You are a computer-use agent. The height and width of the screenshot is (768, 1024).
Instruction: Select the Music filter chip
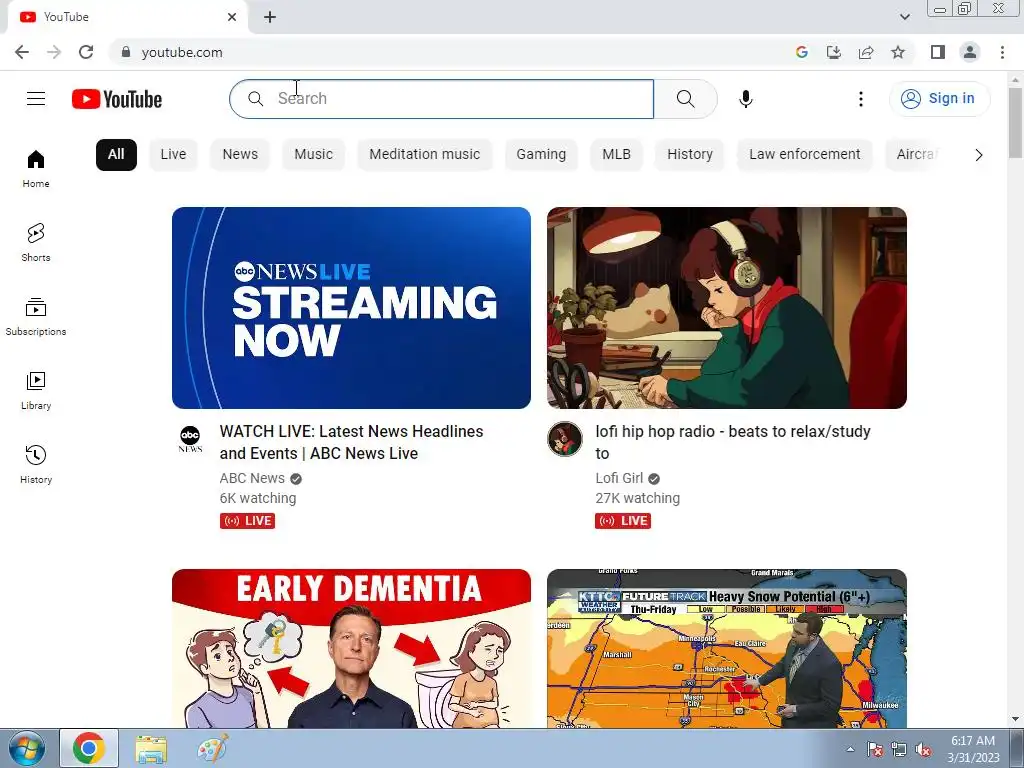tap(313, 155)
